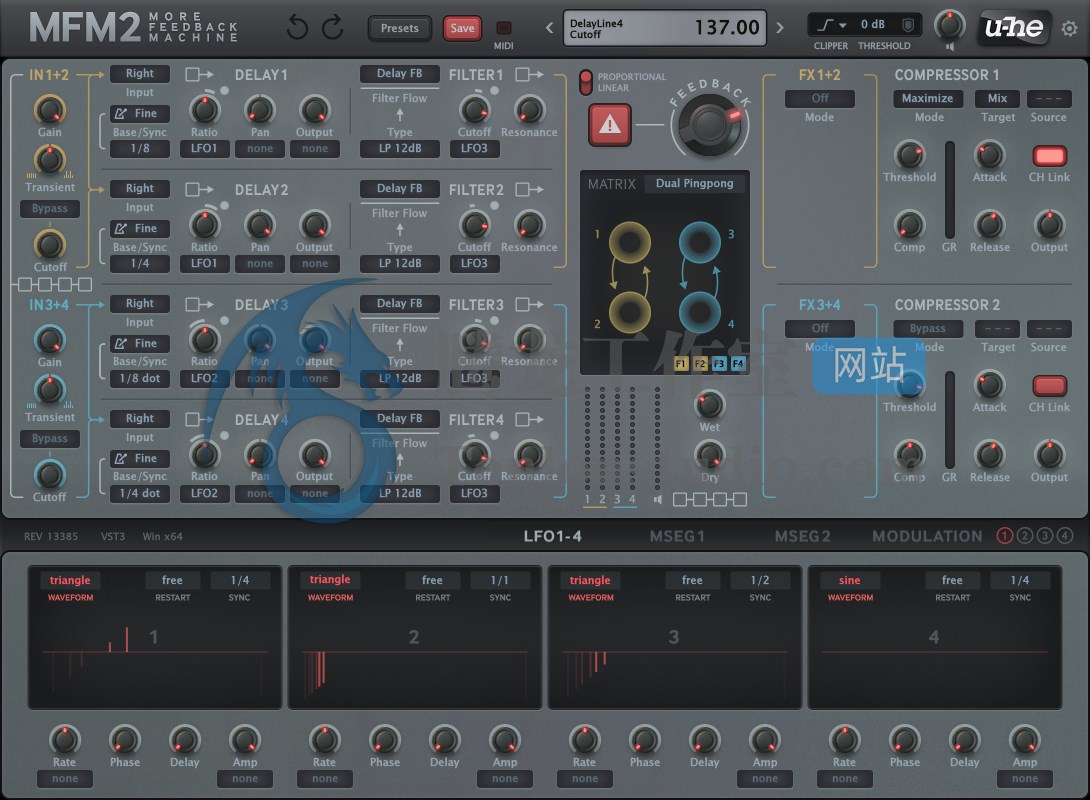Toggle the Proportional/Linear feedback switch

(x=585, y=82)
